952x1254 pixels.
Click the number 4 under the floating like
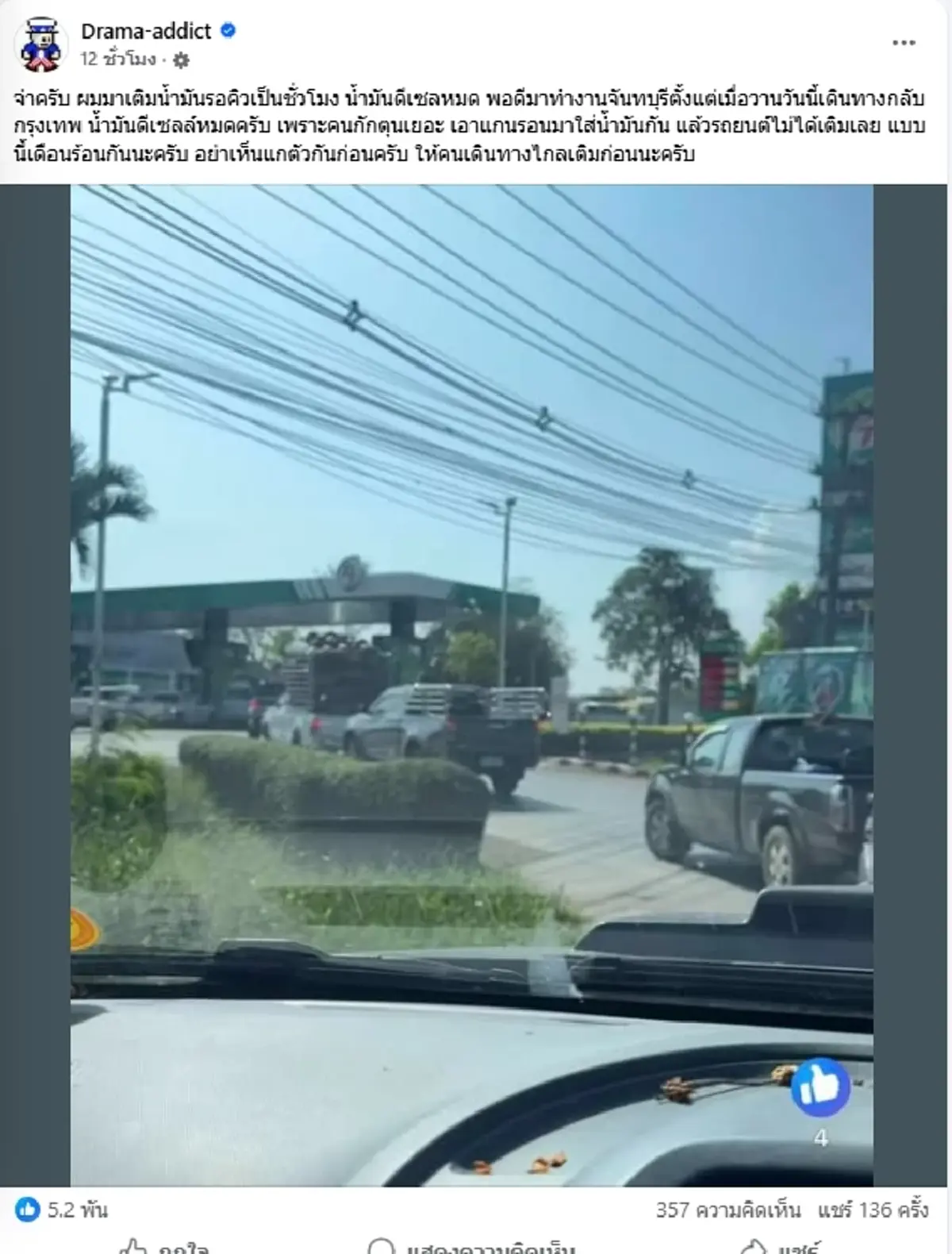point(820,1138)
